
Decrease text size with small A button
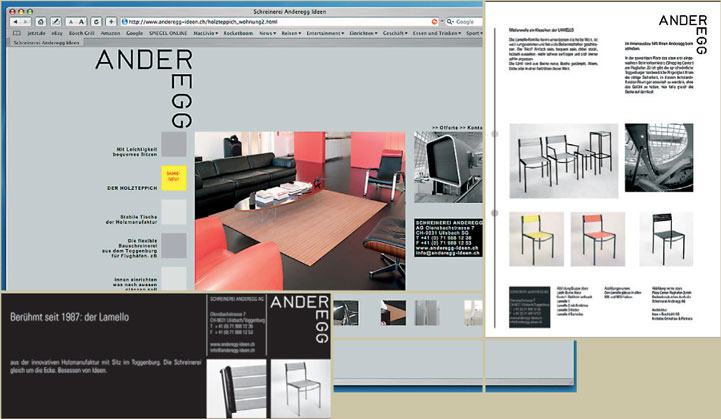pyautogui.click(x=71, y=22)
